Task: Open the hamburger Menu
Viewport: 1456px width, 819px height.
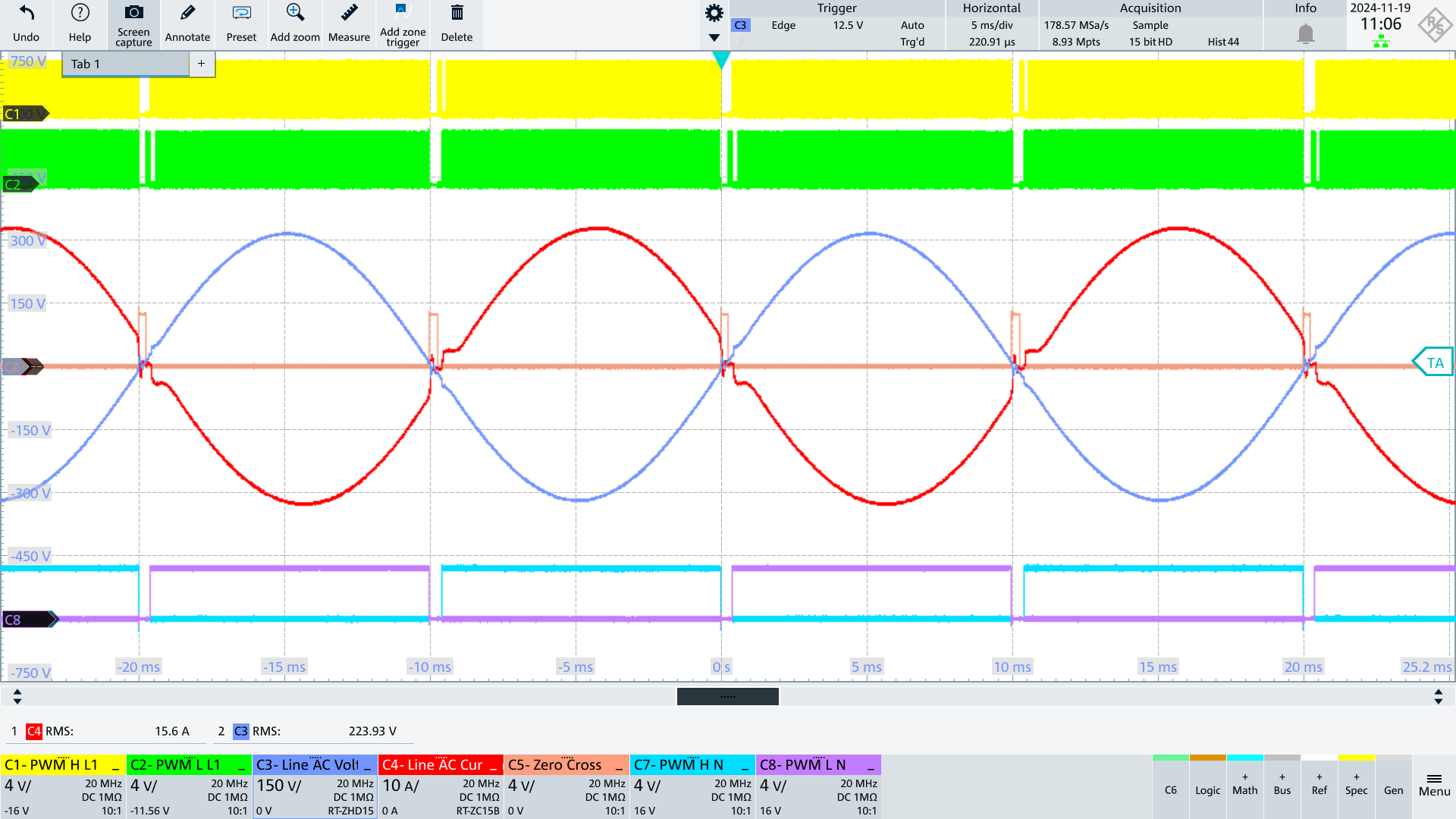Action: click(1434, 786)
